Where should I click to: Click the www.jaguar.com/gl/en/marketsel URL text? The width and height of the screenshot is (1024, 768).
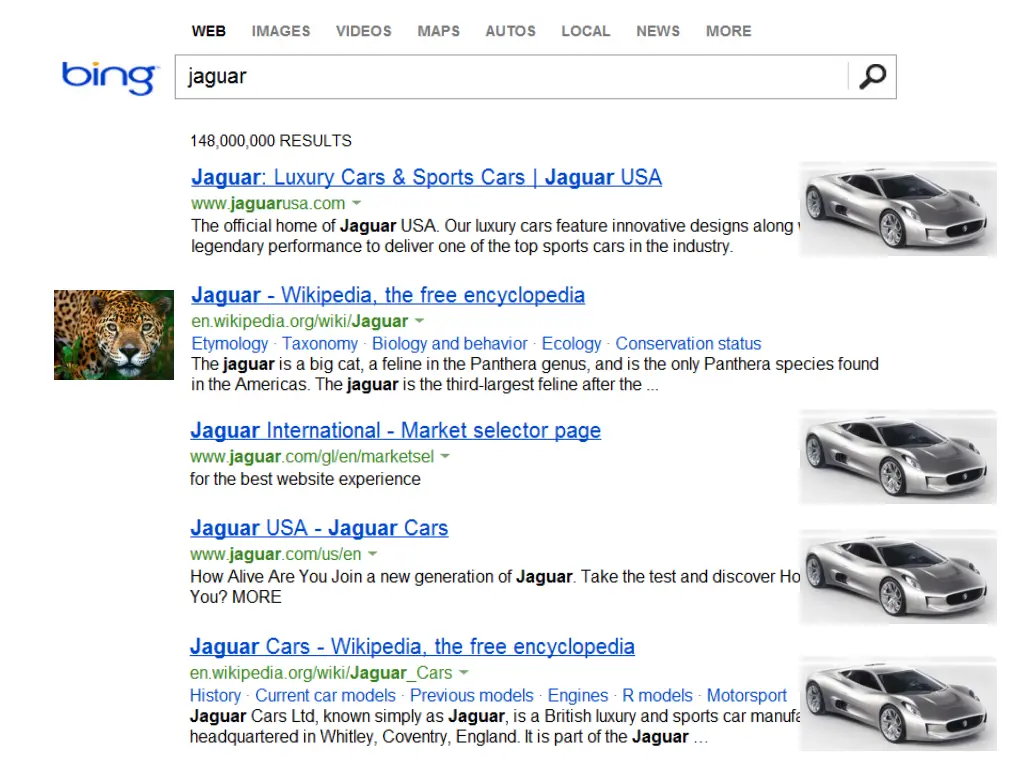point(312,456)
